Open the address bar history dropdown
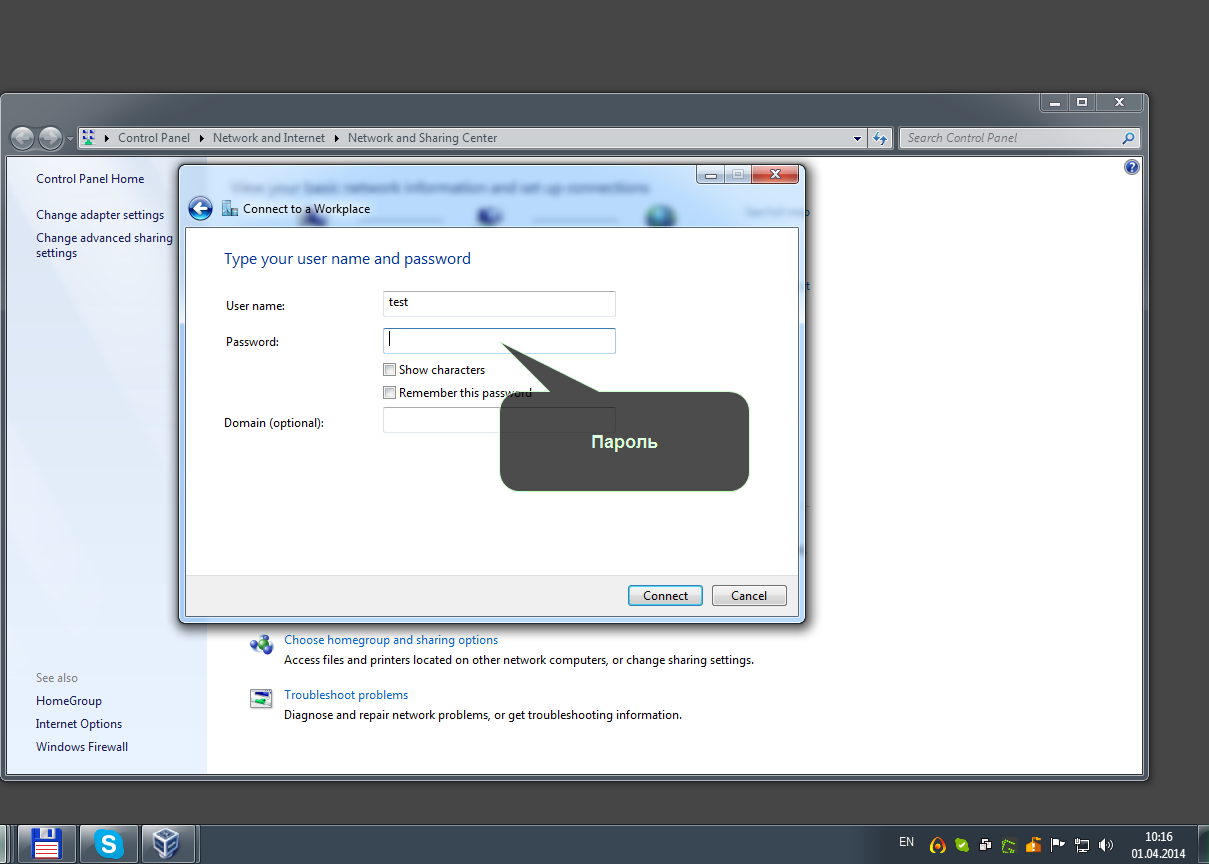This screenshot has height=864, width=1209. pos(858,138)
